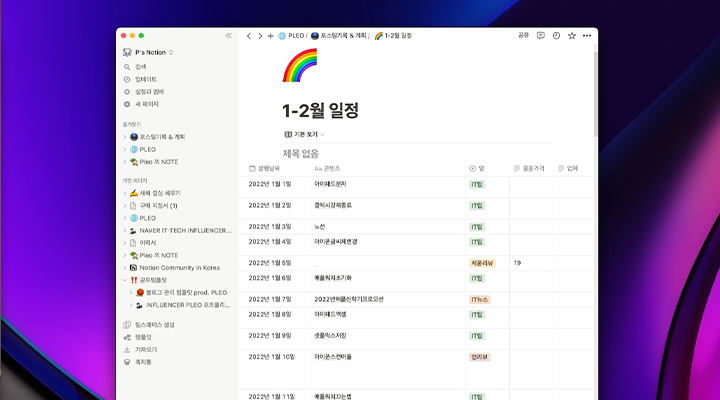Collapse the red exclamation mark page

point(124,280)
